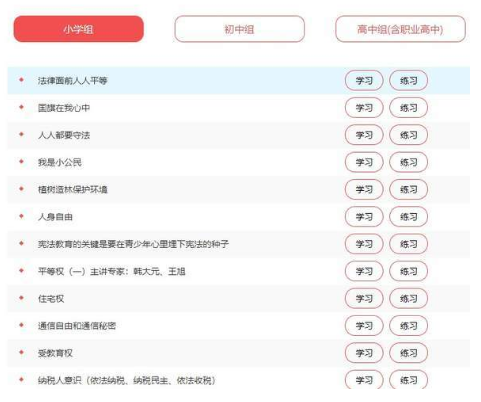
Task: Select the 高中组(含职业高中) tab
Action: 400,29
